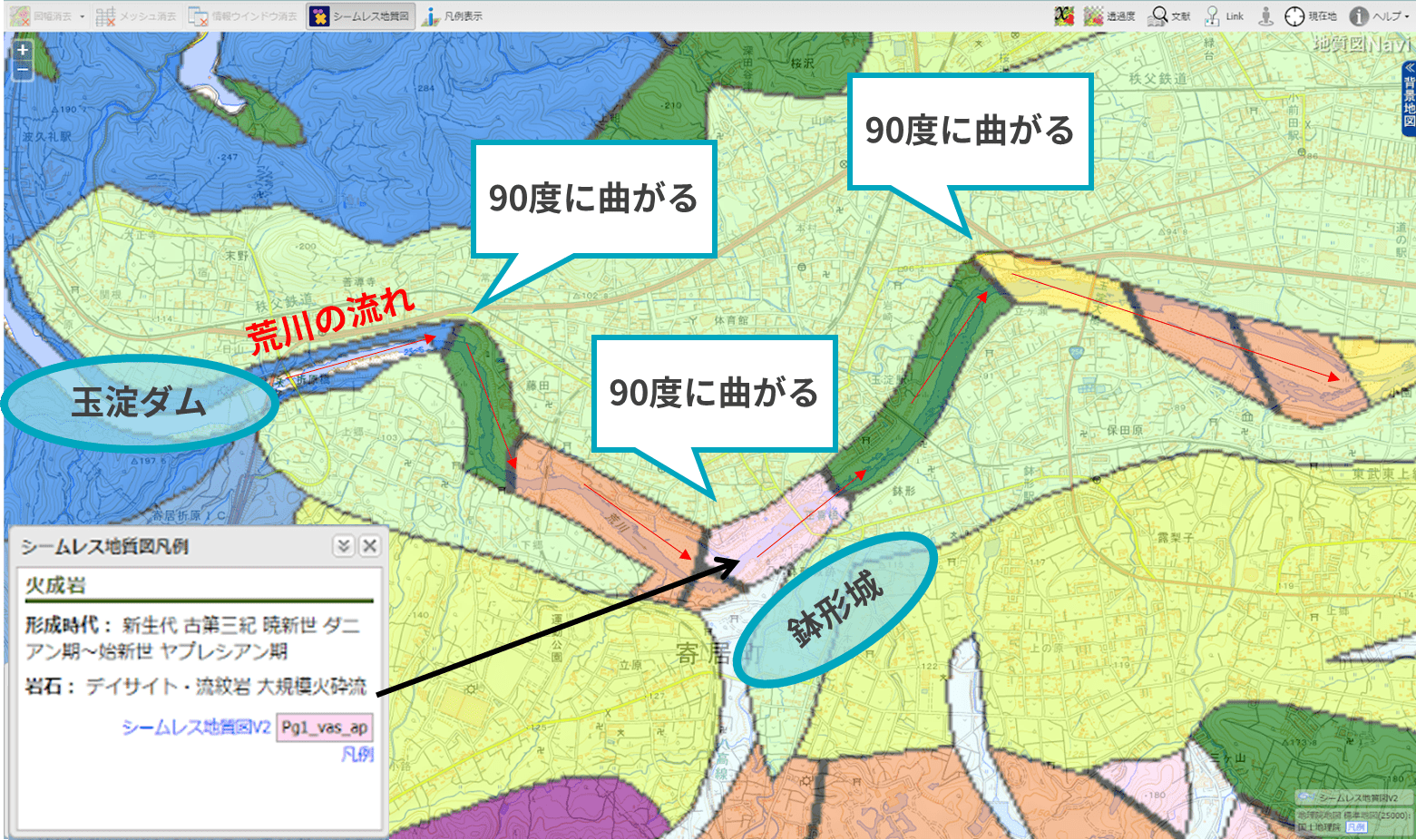Click the colorful X geology overlay icon

pos(1064,16)
